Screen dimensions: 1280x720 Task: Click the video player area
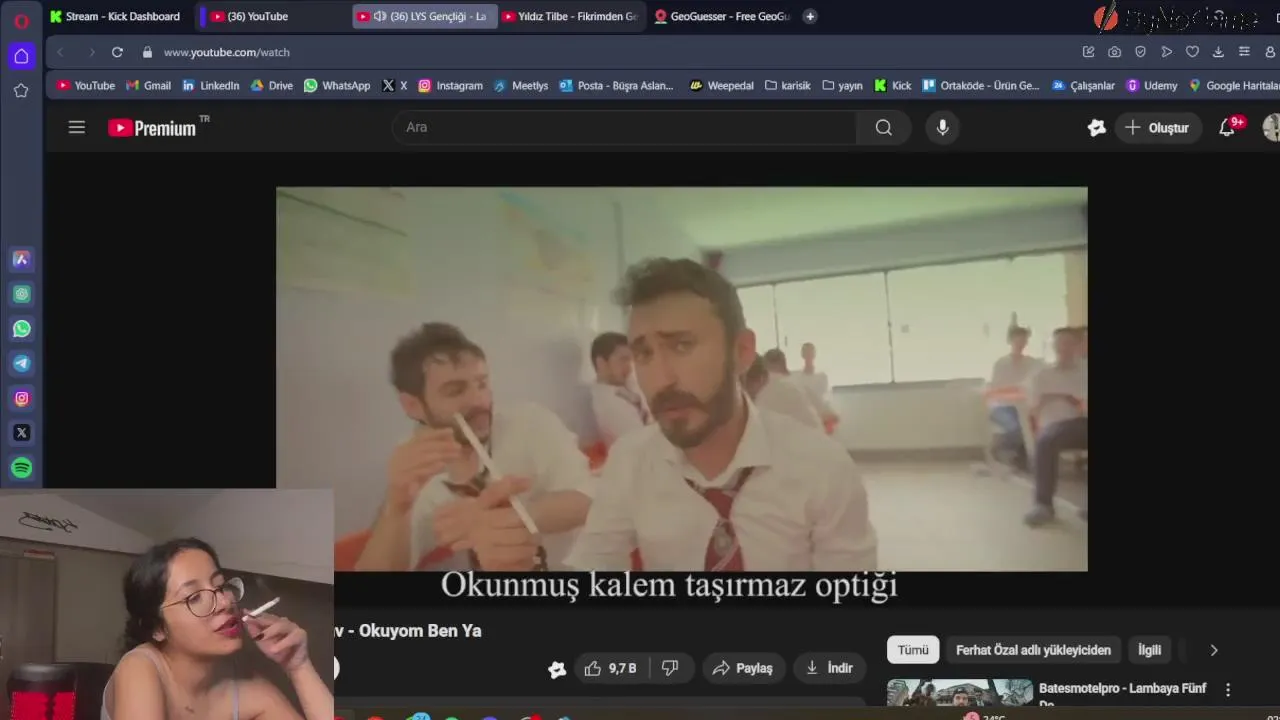point(682,379)
